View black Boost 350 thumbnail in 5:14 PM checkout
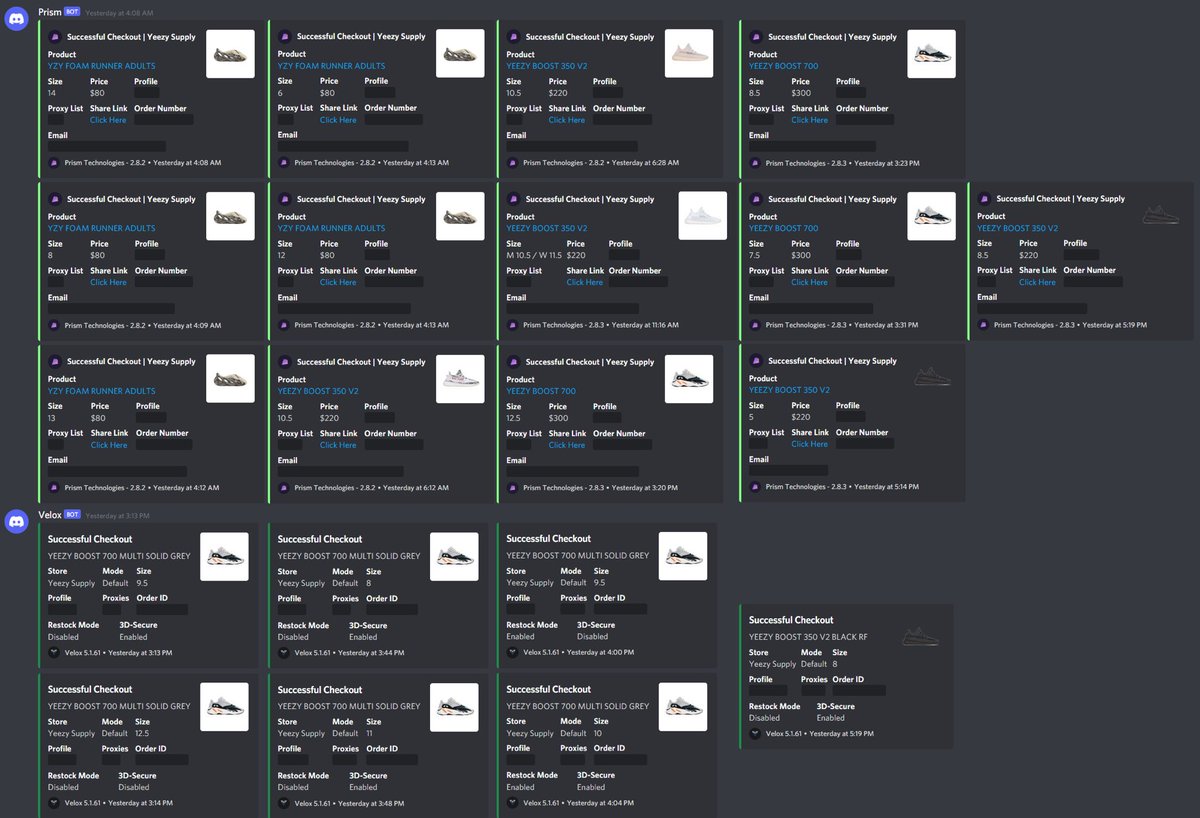 click(931, 378)
